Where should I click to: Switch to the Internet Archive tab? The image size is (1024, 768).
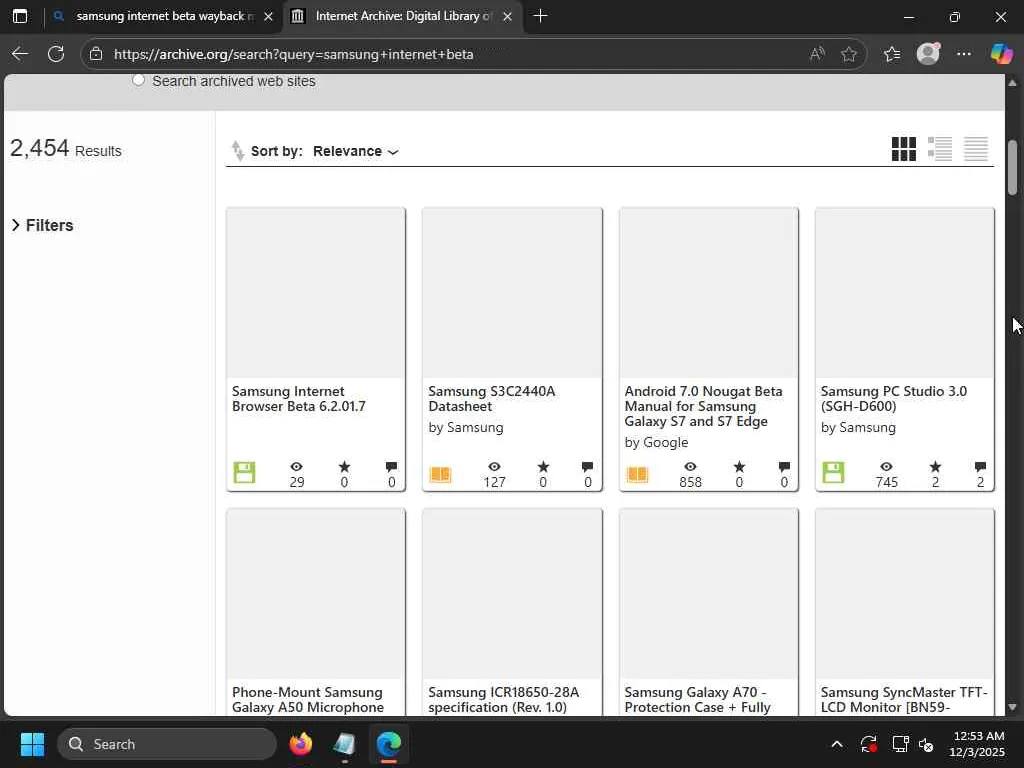(402, 16)
